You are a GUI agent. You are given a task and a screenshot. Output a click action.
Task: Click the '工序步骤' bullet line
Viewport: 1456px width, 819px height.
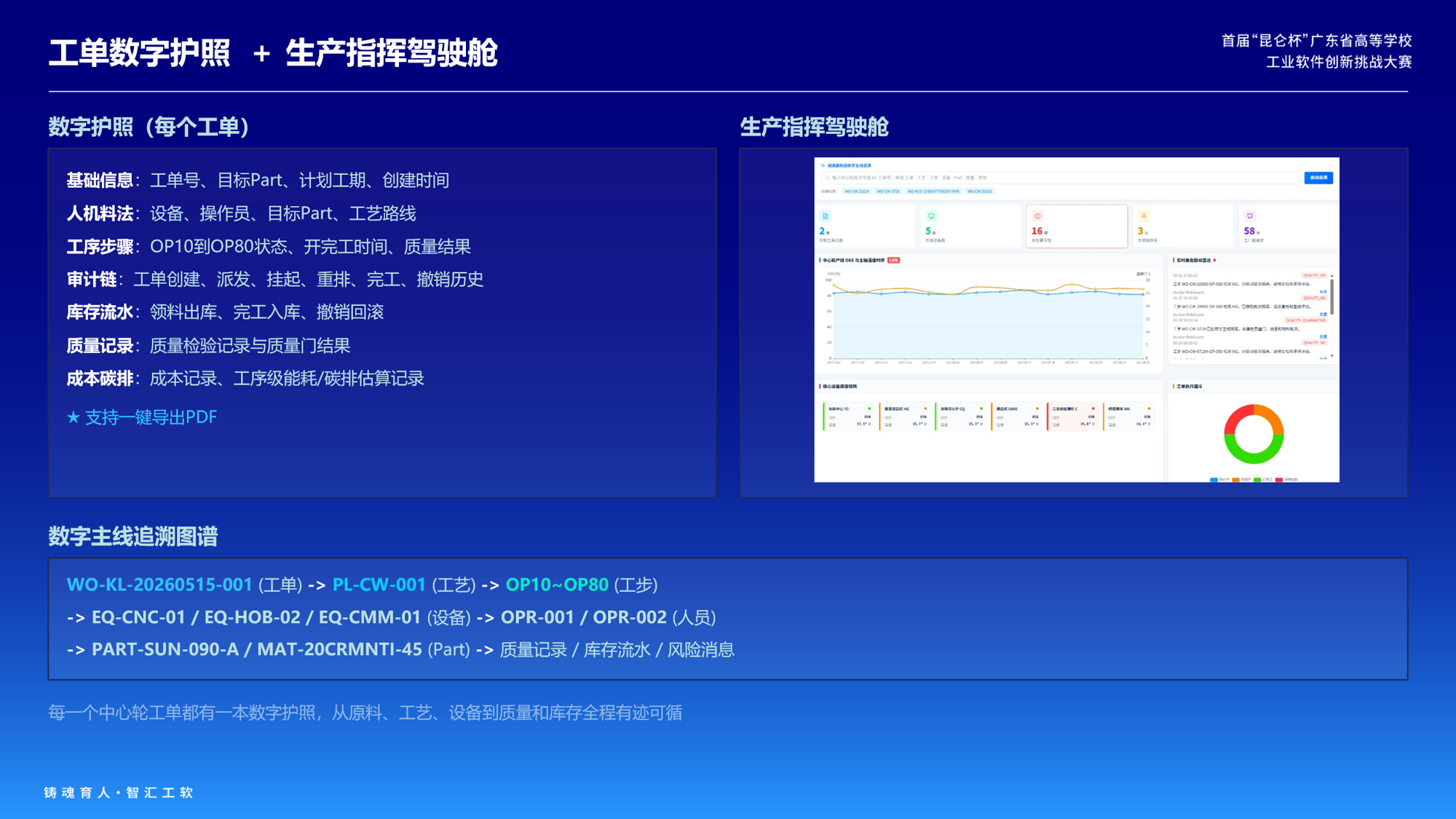tap(269, 247)
